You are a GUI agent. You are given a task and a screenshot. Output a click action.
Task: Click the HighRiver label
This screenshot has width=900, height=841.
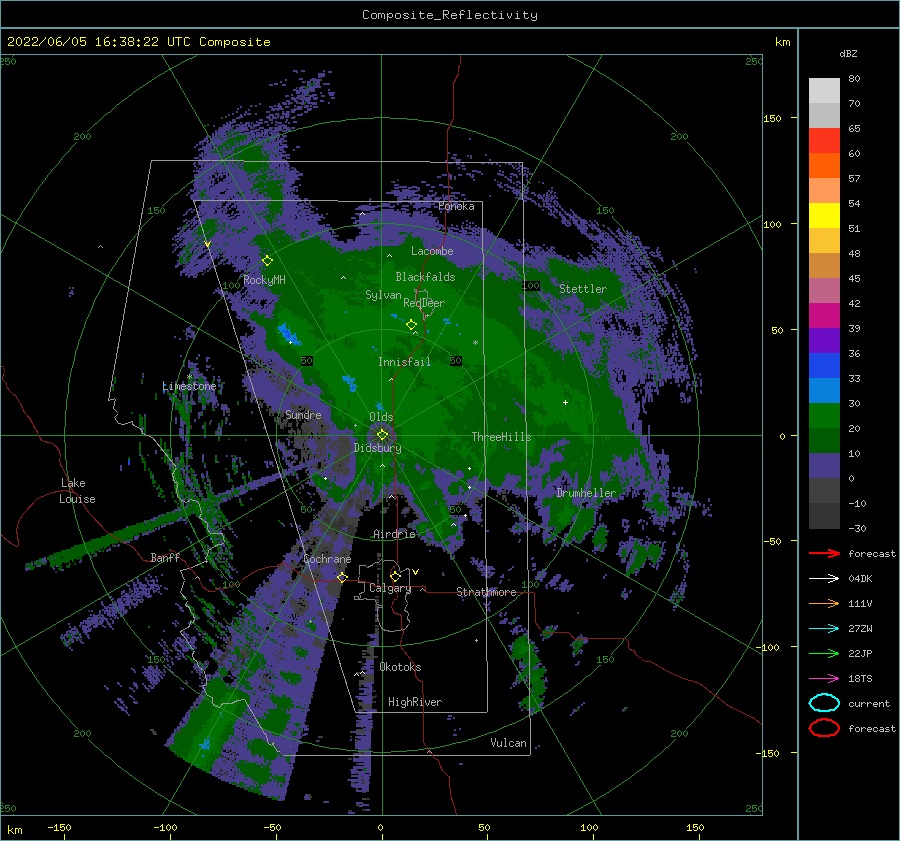(415, 702)
